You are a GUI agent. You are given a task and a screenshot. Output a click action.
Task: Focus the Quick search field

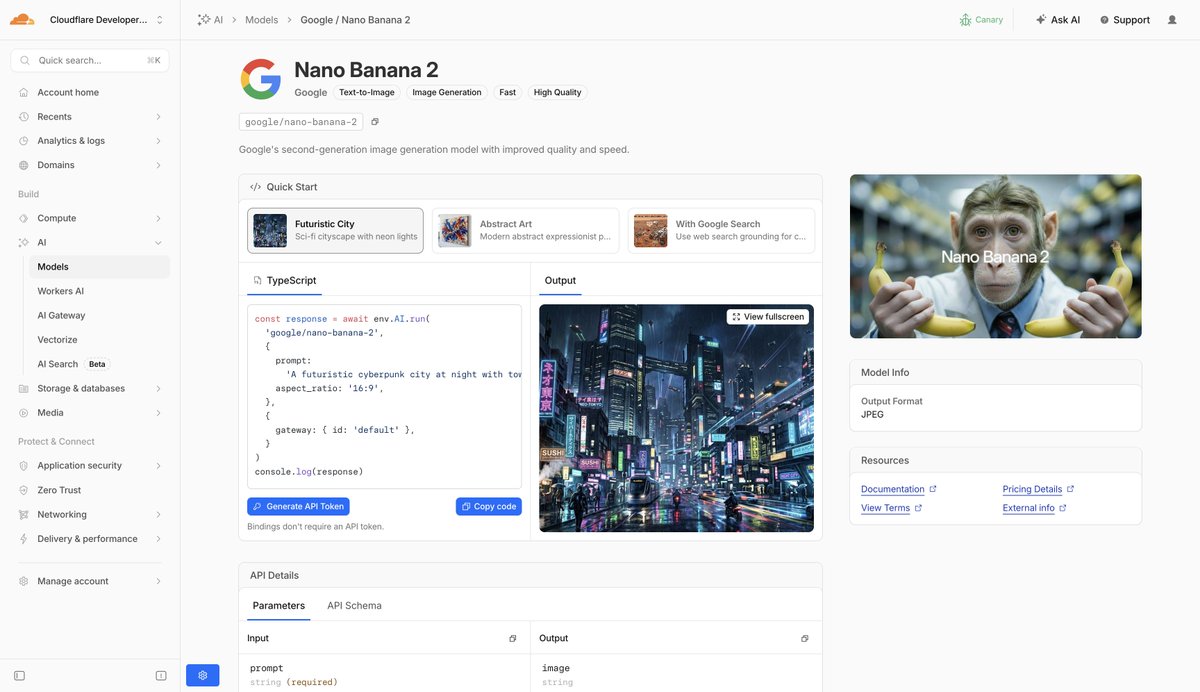point(90,60)
